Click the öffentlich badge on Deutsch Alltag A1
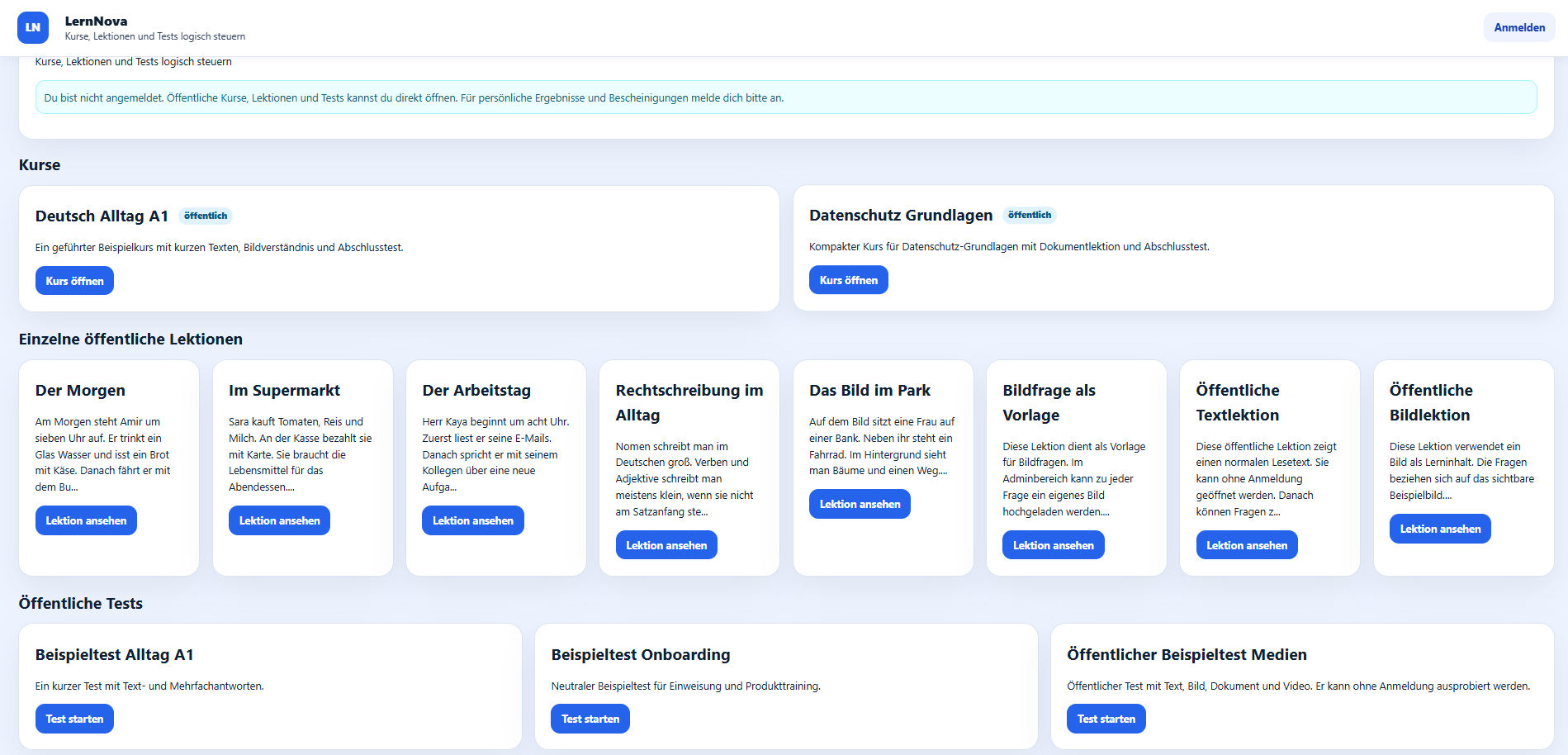1568x755 pixels. click(206, 216)
